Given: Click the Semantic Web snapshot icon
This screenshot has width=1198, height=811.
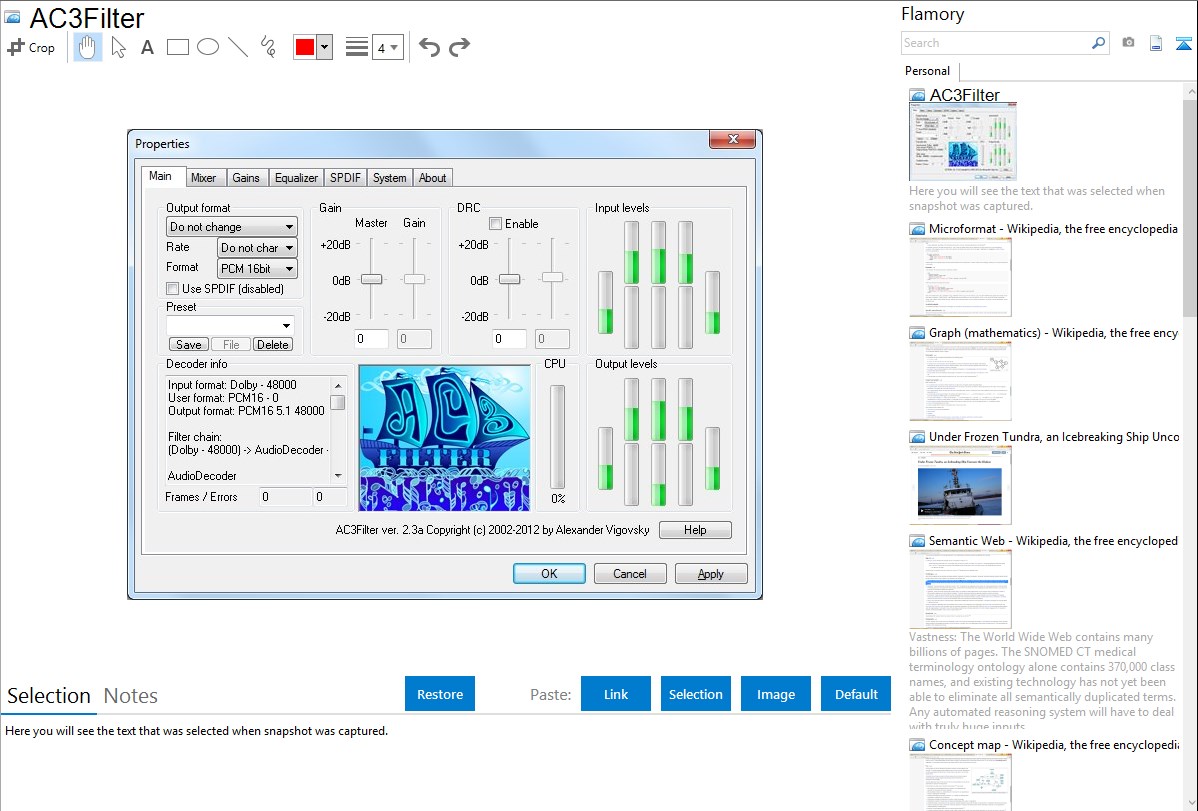Looking at the screenshot, I should 917,541.
